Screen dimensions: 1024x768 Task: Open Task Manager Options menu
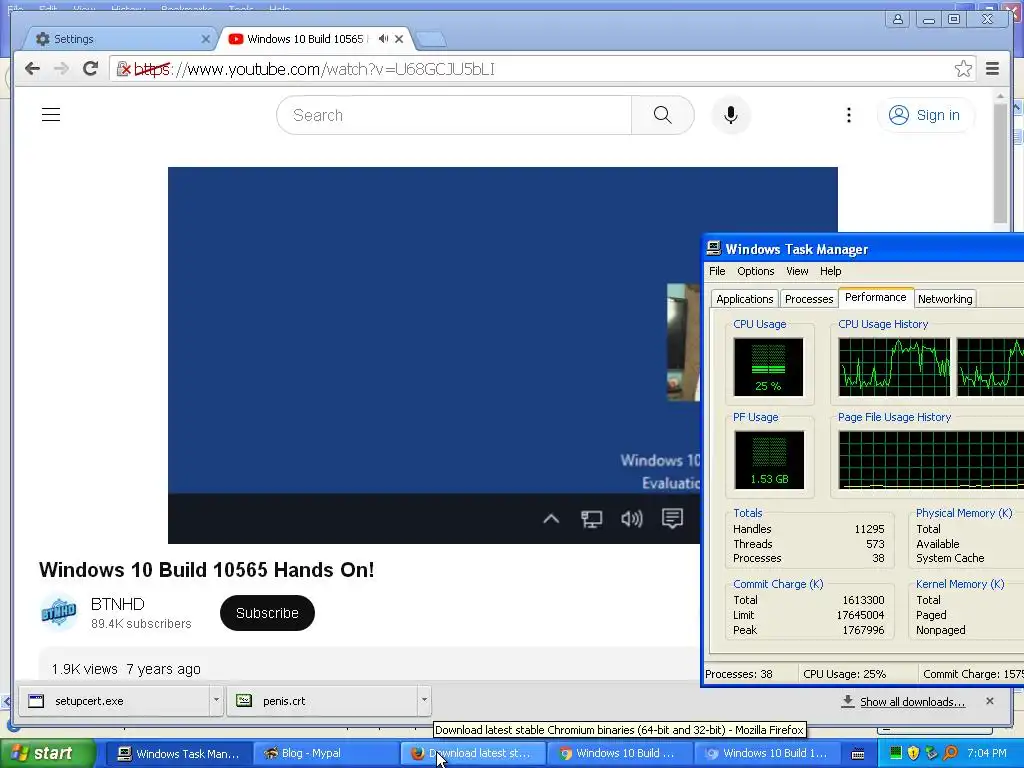point(756,271)
